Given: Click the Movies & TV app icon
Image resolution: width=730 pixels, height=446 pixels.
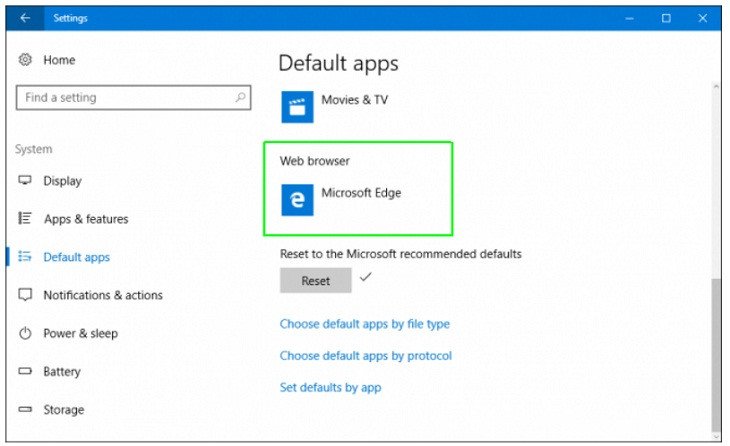Looking at the screenshot, I should pyautogui.click(x=297, y=106).
